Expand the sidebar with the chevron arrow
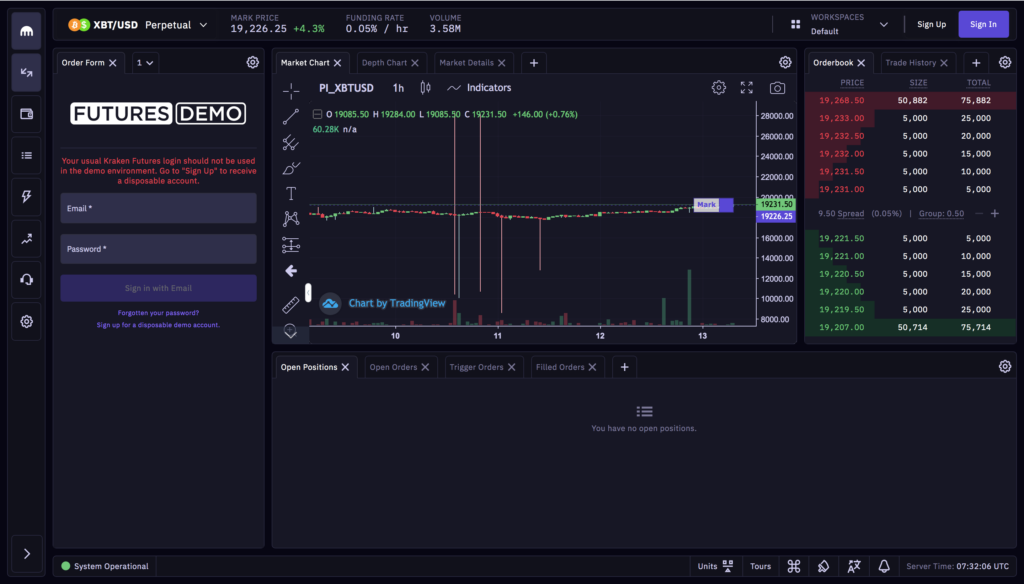 (x=26, y=554)
